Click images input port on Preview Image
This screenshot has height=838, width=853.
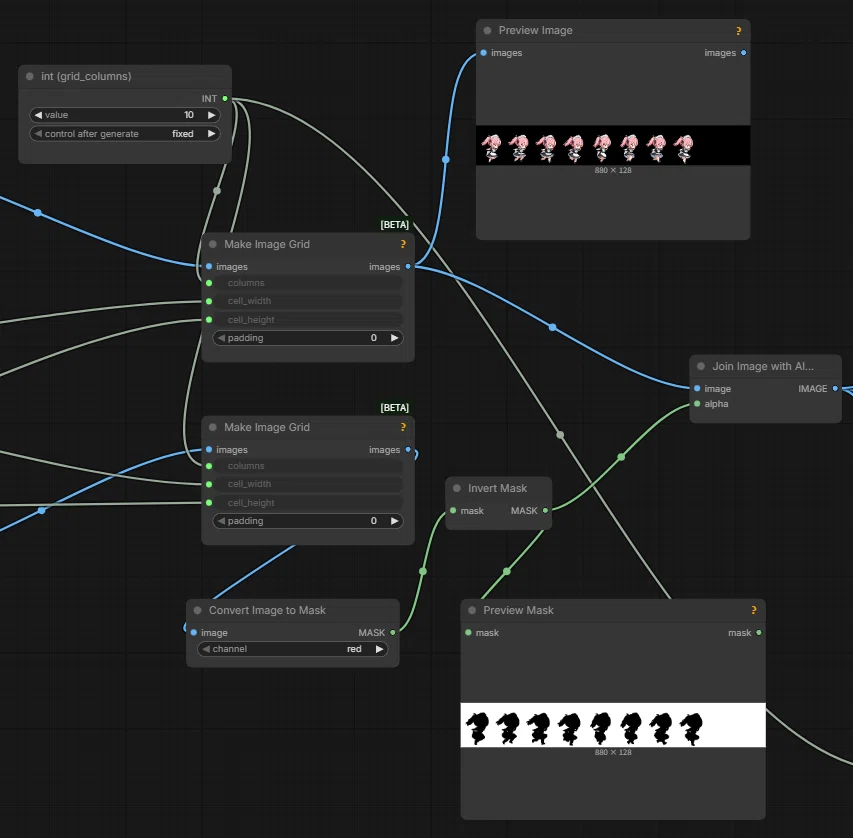tap(484, 53)
